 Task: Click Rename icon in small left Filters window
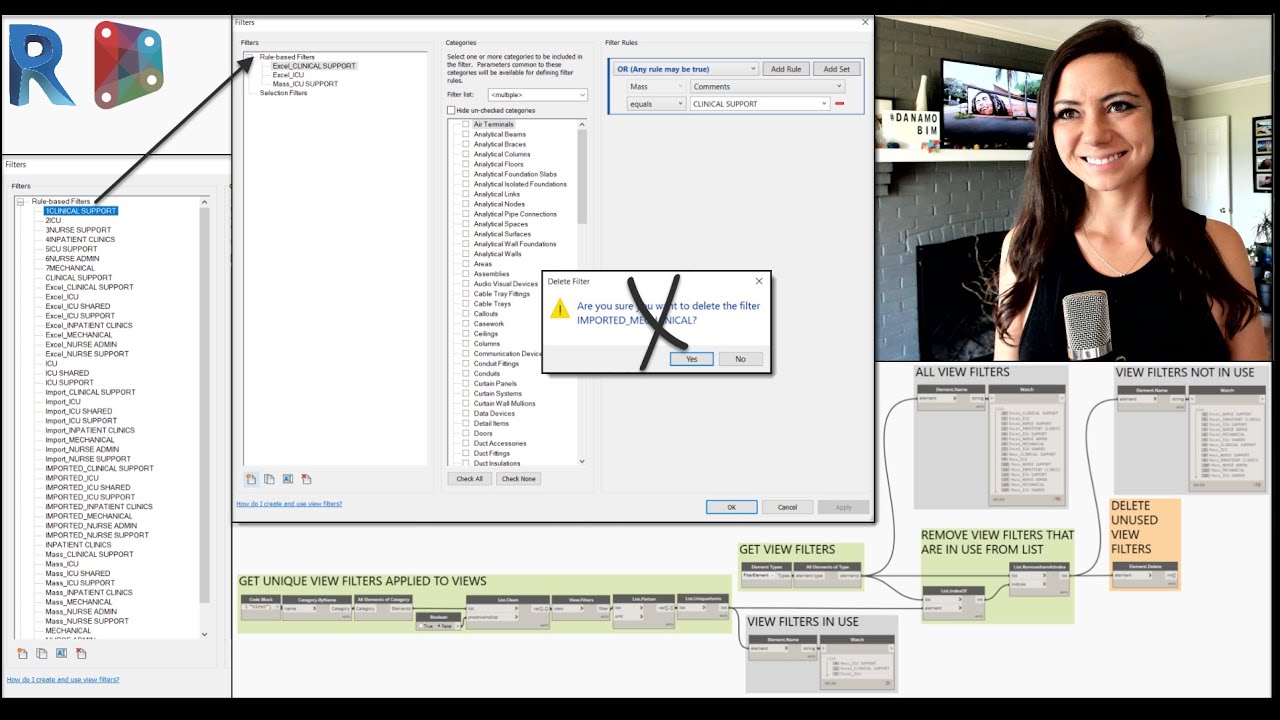[61, 653]
